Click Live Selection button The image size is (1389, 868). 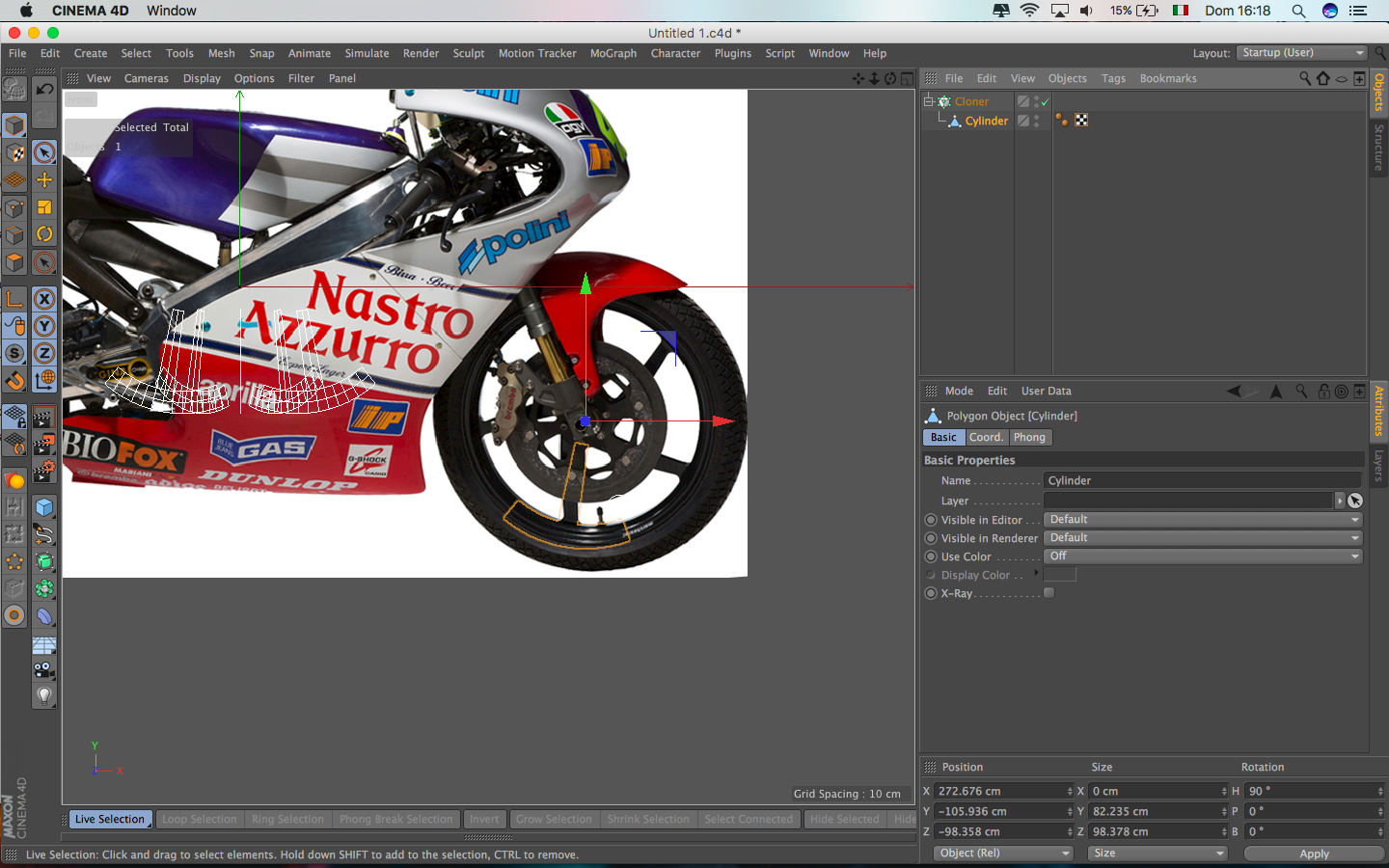109,820
